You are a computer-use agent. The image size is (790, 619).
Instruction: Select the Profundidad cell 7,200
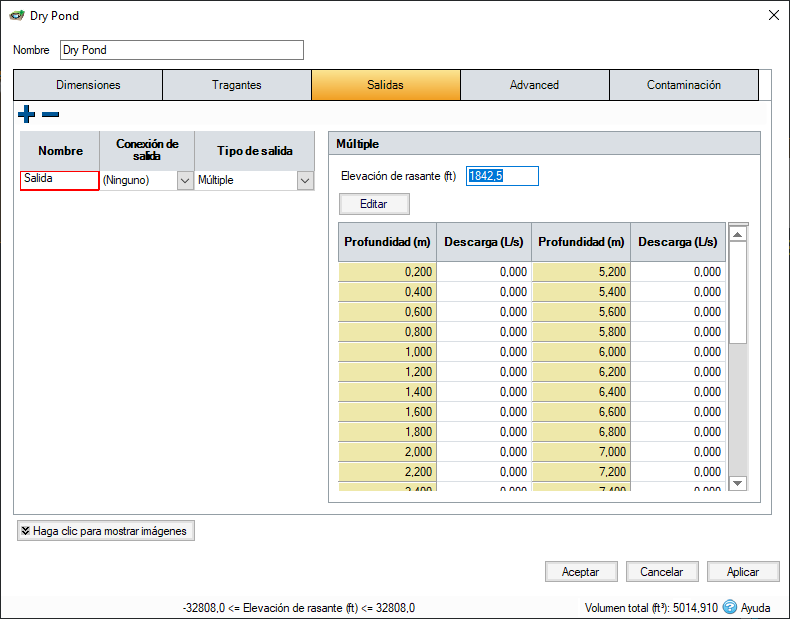[x=581, y=472]
